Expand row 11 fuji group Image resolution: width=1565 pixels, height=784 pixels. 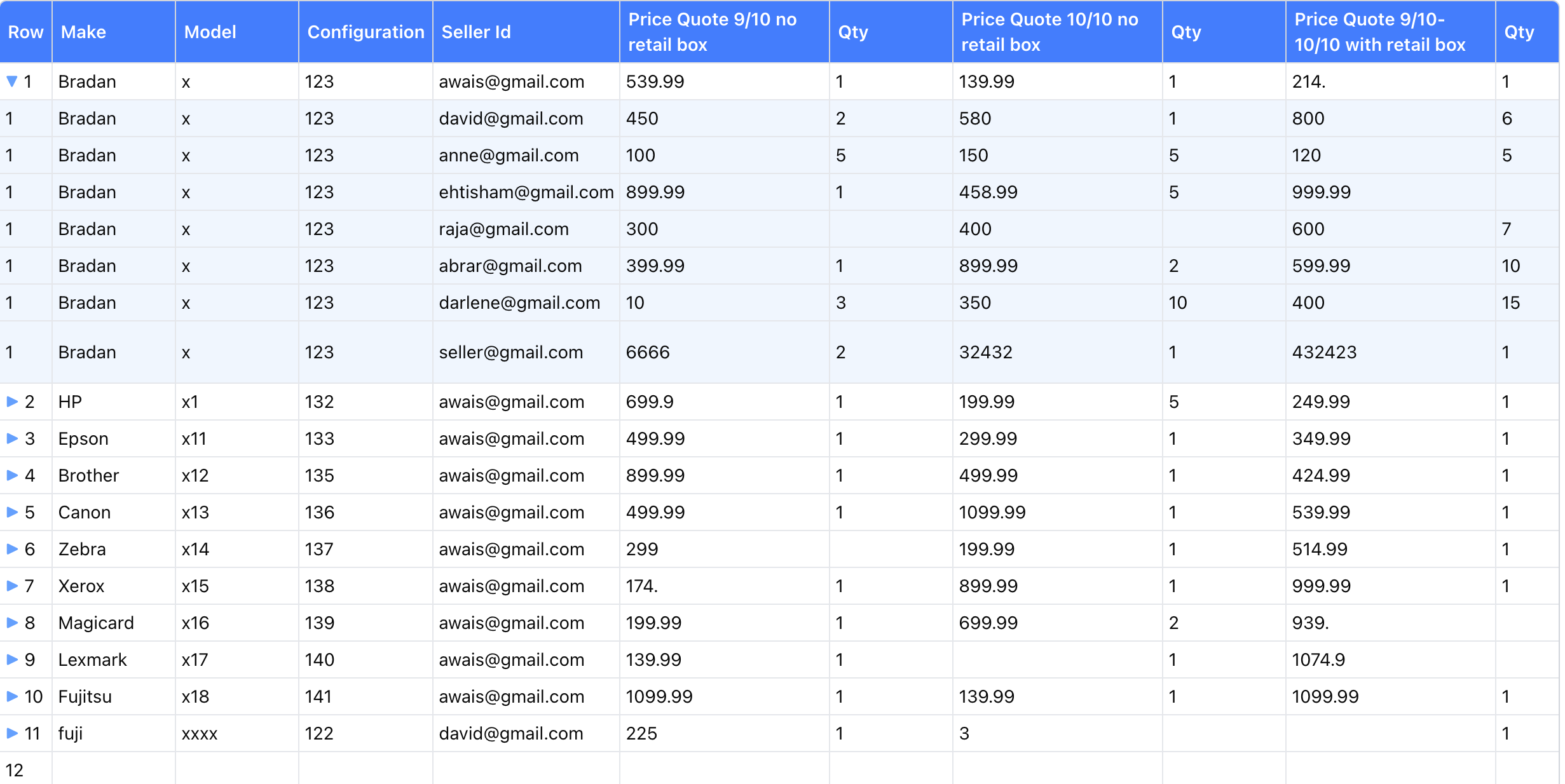coord(12,733)
